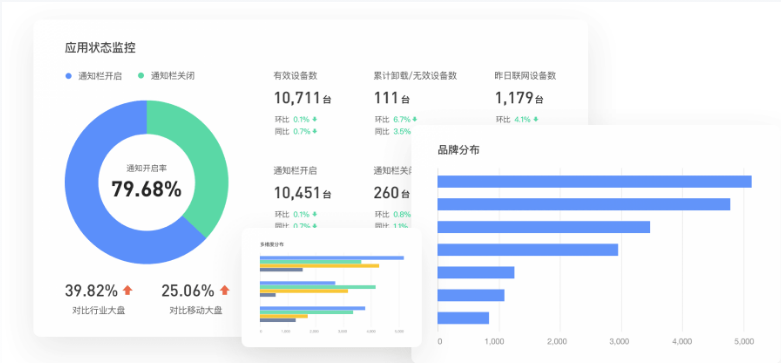Click the sixth bar in 品牌分布 chart
Viewport: 781px width, 363px height.
pos(471,295)
